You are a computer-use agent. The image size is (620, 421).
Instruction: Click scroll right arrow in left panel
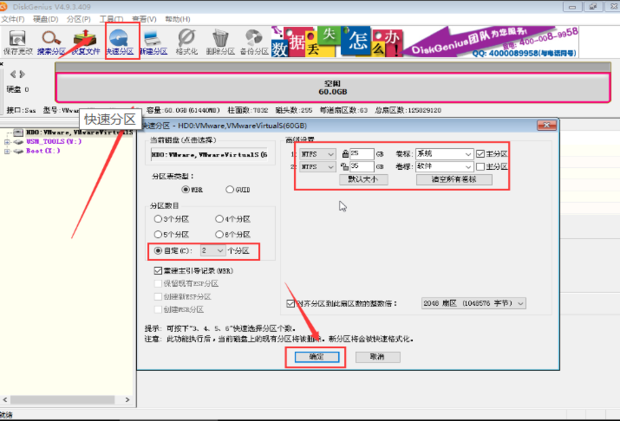click(x=127, y=400)
